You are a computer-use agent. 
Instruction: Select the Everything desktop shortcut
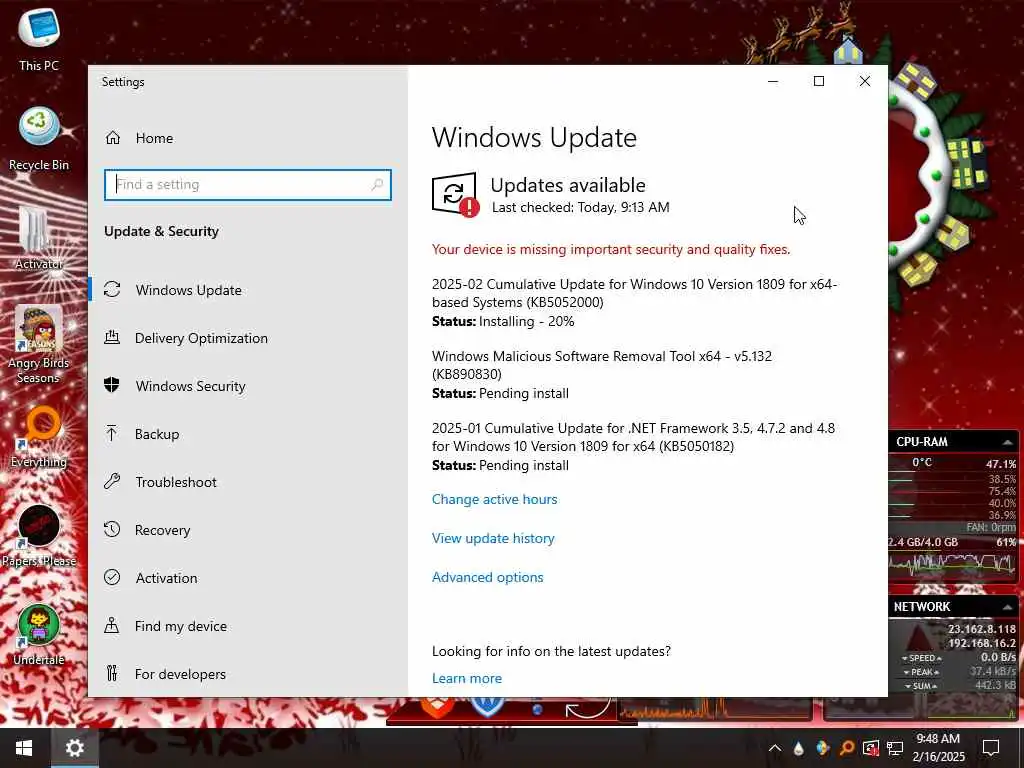[39, 437]
